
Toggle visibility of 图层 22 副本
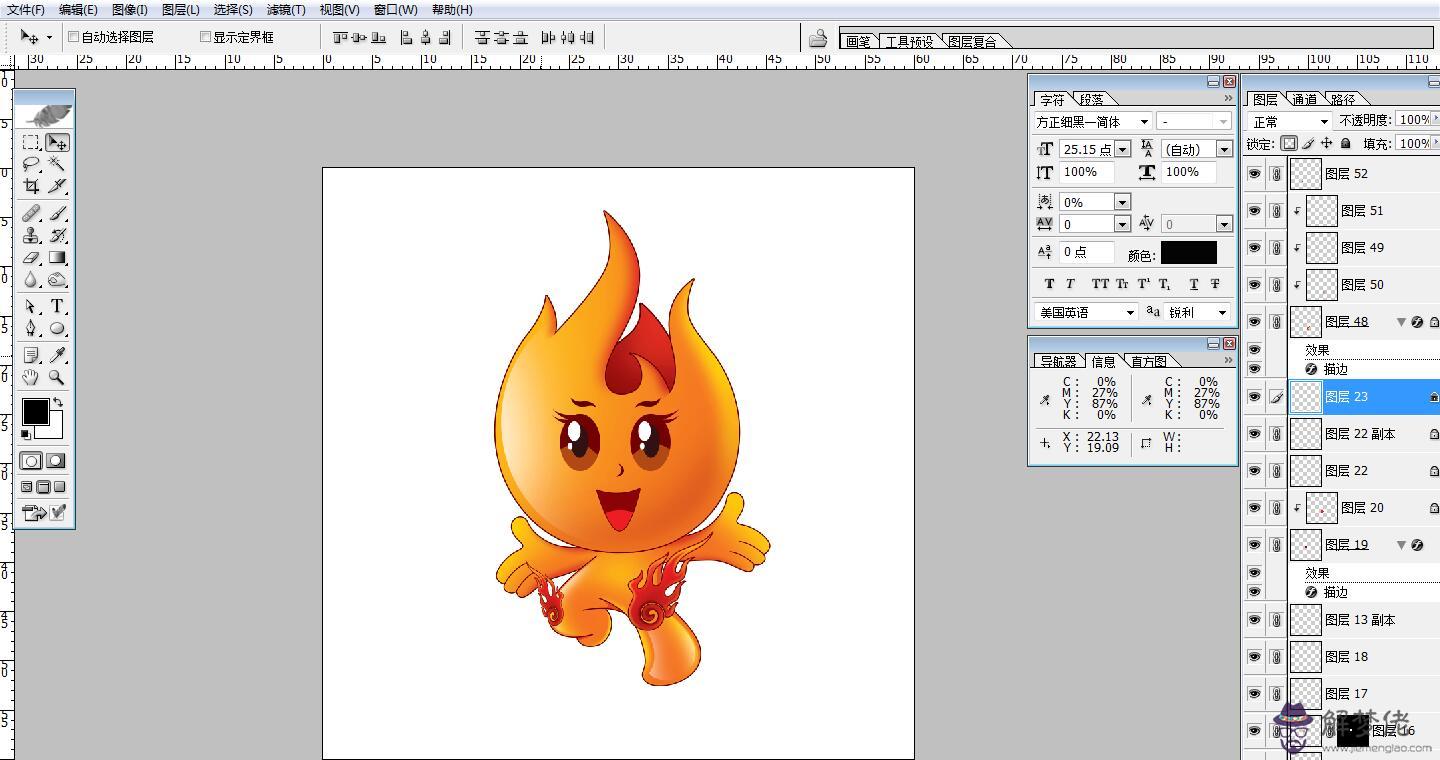[x=1254, y=434]
